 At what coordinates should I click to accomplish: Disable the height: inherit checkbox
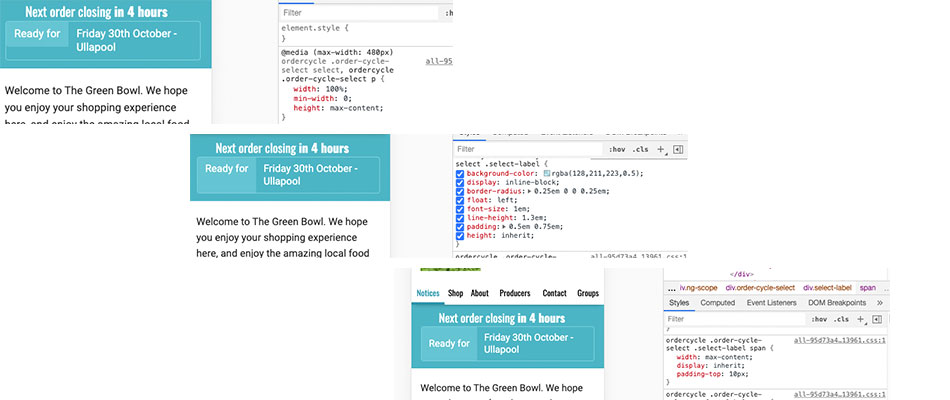[x=460, y=235]
